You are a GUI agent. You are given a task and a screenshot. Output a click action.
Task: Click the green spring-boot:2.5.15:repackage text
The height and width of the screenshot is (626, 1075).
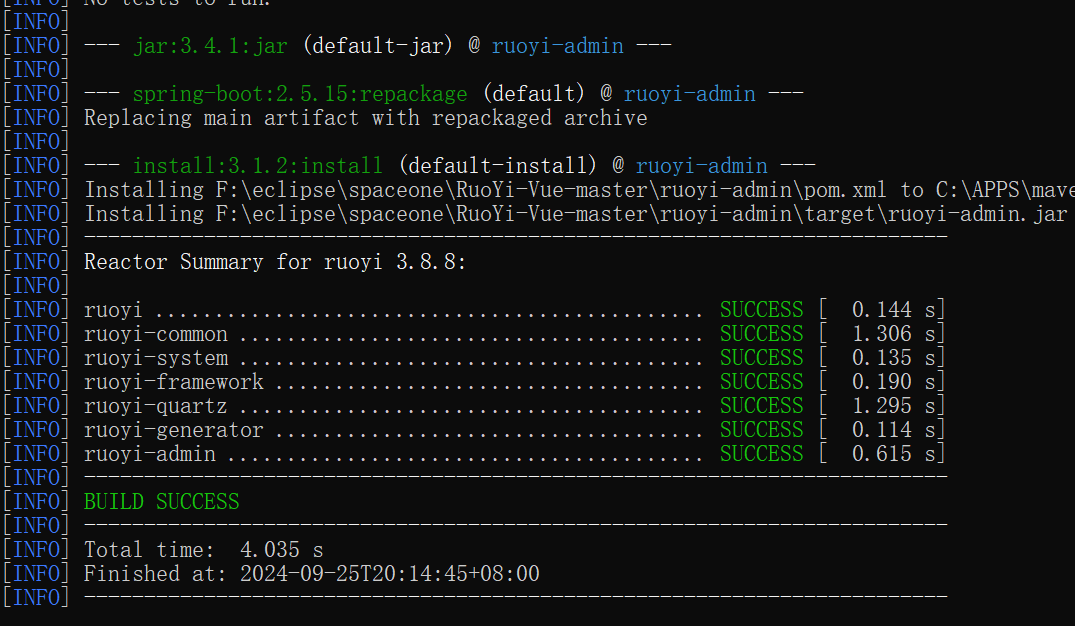(x=299, y=94)
